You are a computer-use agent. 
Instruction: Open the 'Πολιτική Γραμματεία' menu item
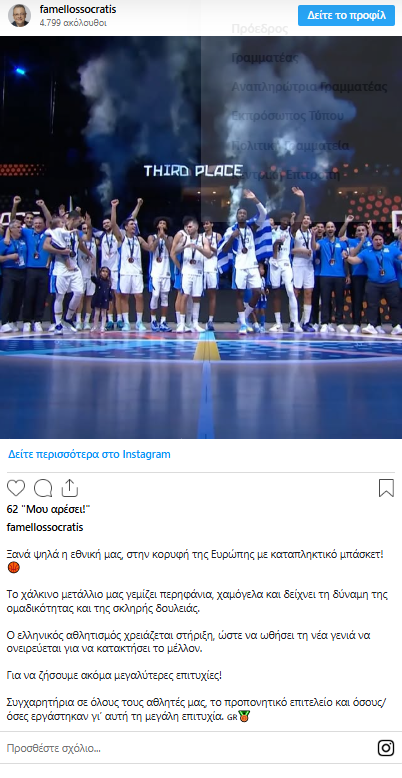pyautogui.click(x=290, y=145)
